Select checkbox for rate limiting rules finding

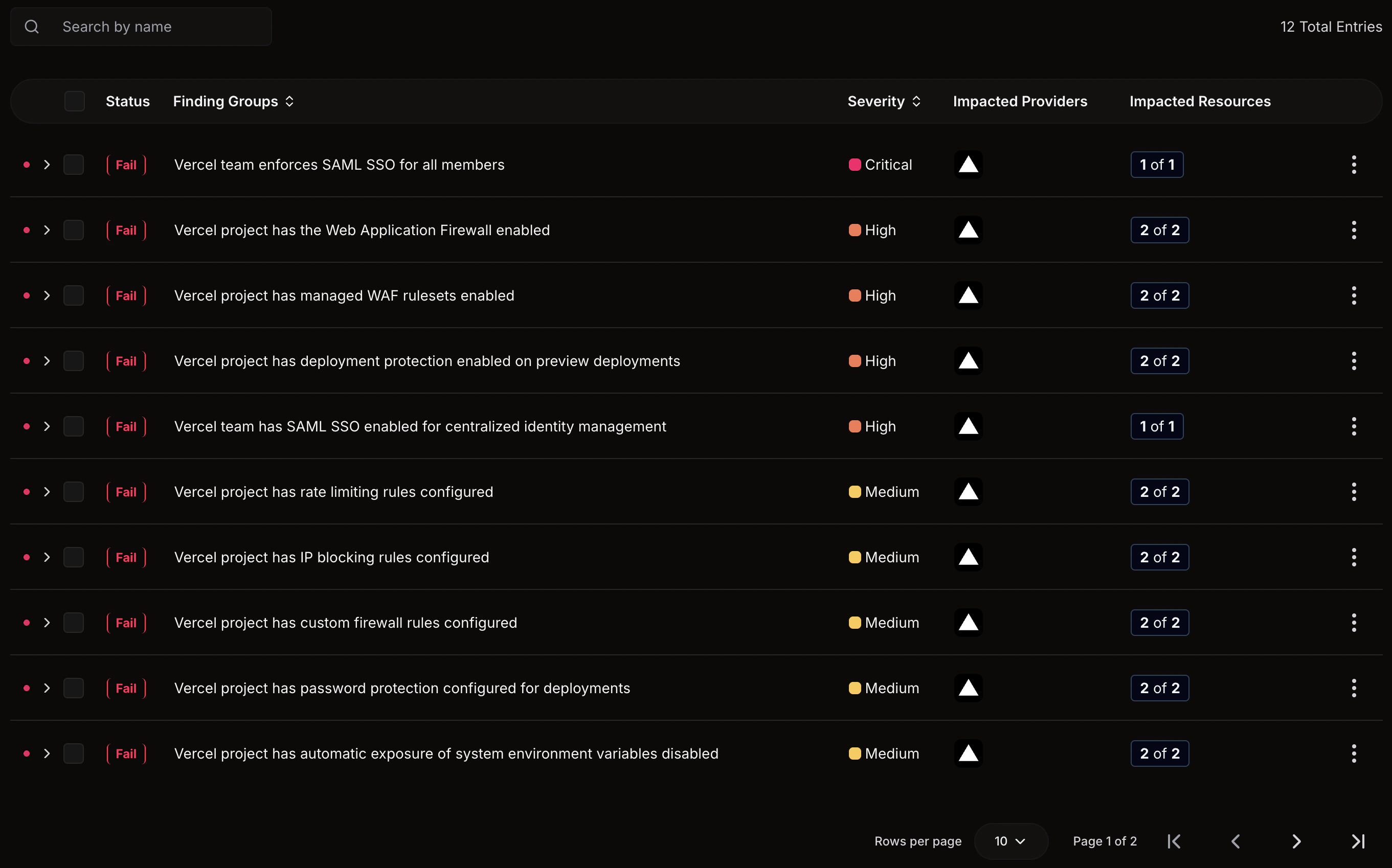point(74,492)
